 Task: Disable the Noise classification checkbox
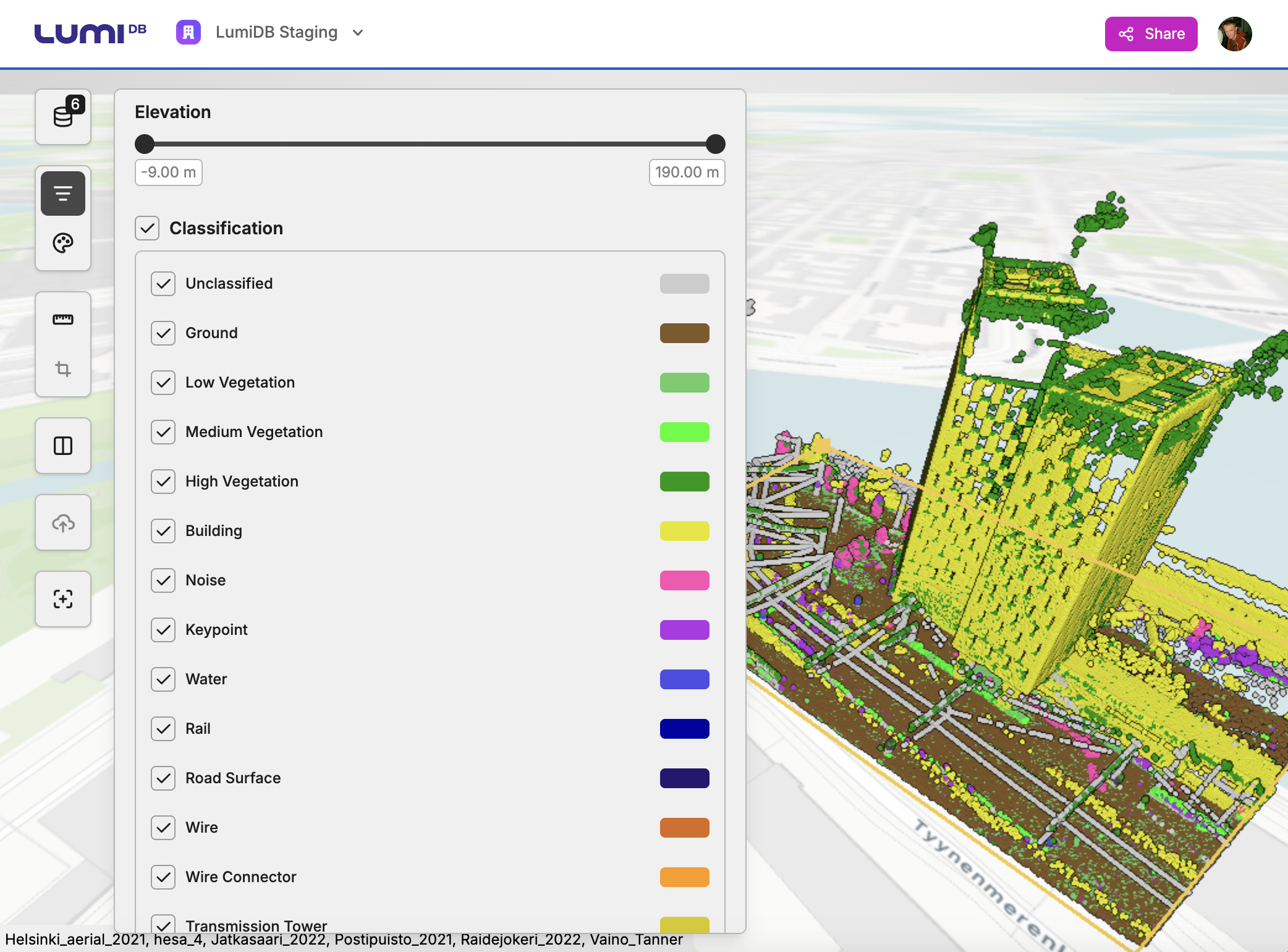(163, 580)
